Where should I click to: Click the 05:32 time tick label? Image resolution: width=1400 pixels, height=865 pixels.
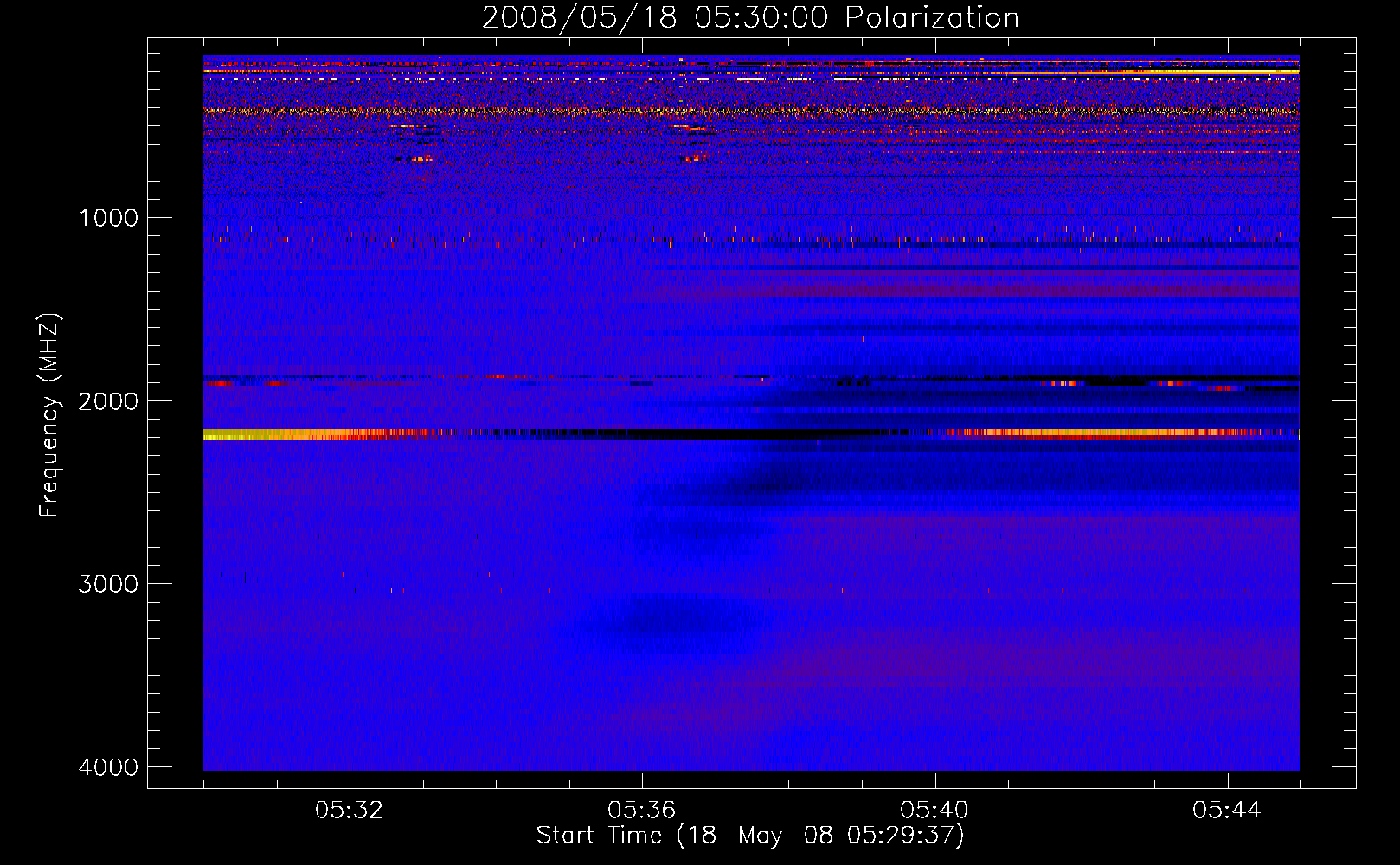click(349, 811)
